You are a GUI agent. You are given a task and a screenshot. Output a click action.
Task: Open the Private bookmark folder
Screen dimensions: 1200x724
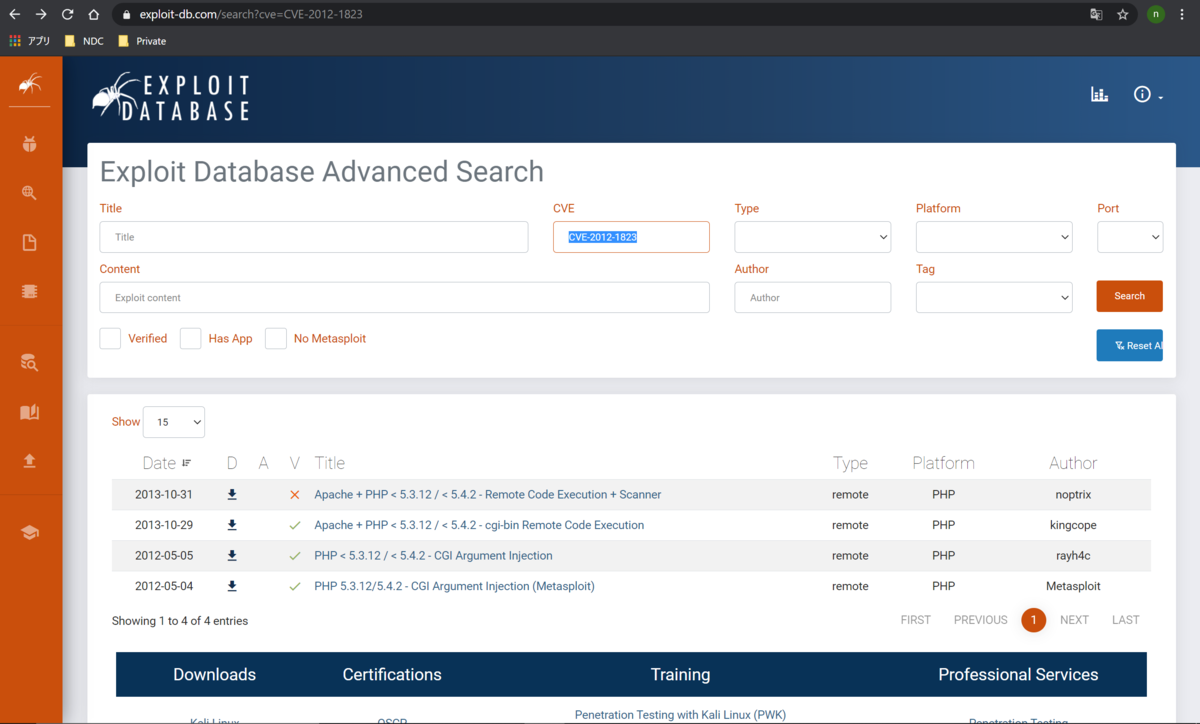(x=142, y=41)
